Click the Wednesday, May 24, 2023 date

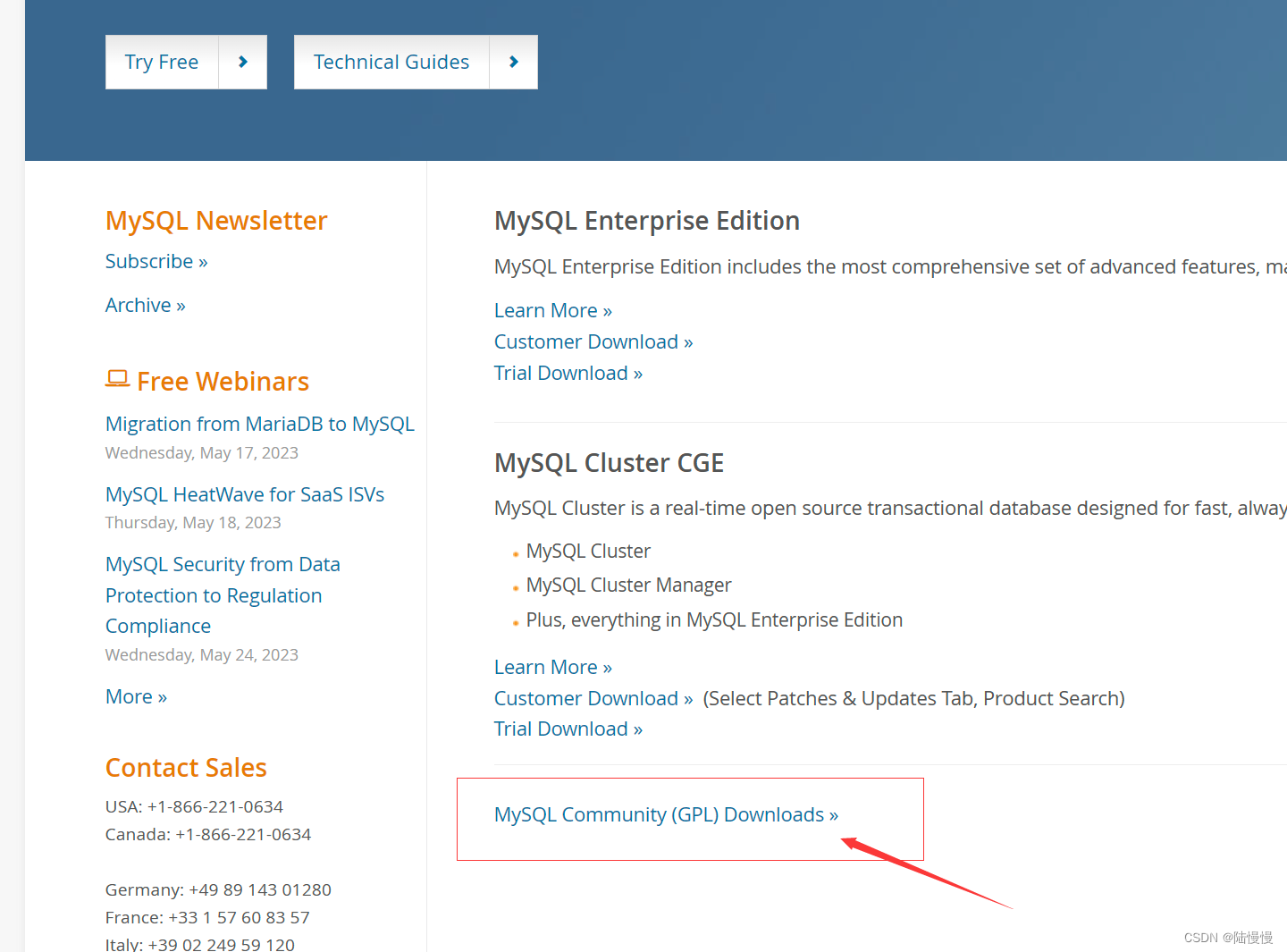(202, 654)
